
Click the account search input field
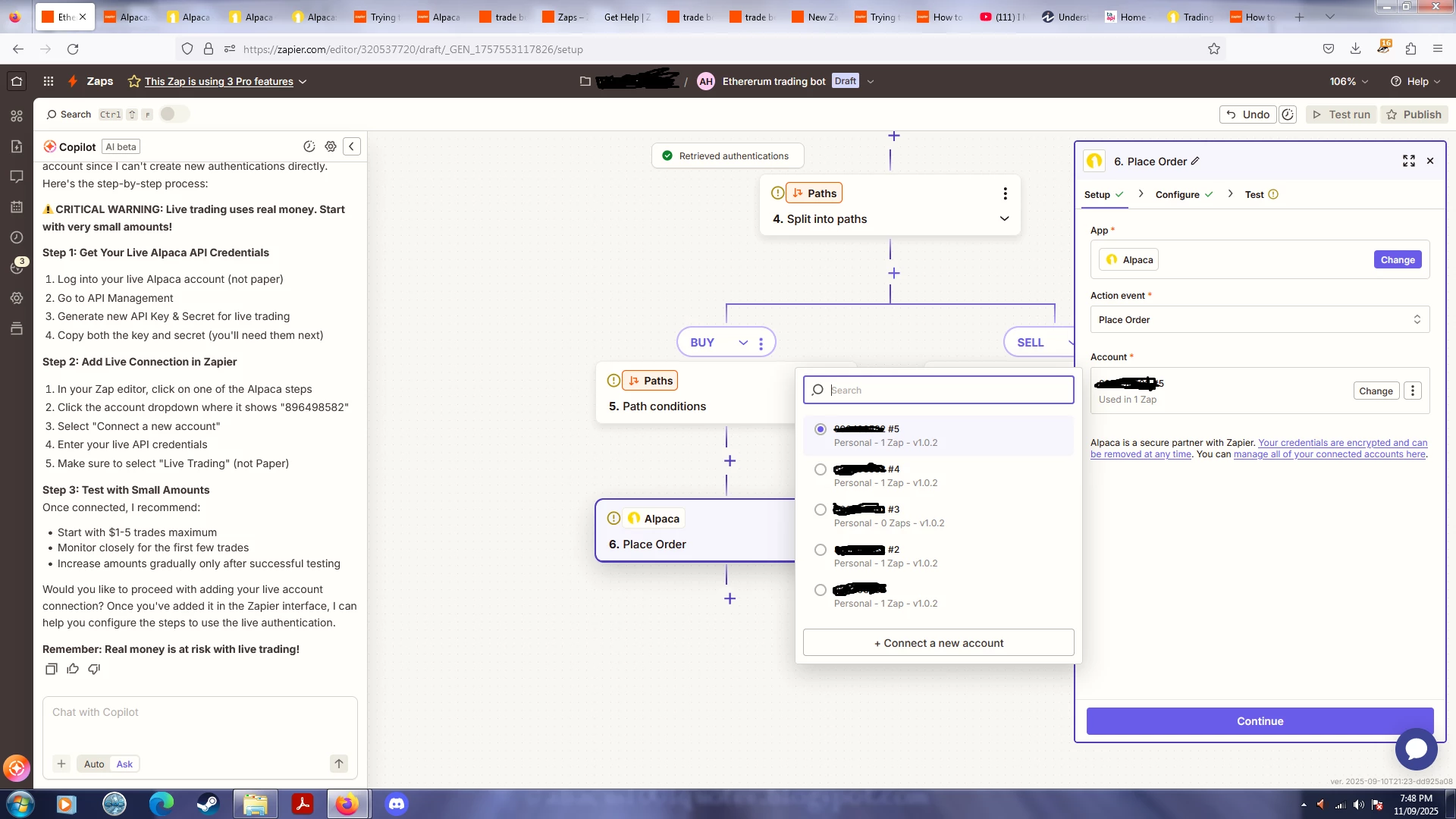point(948,390)
